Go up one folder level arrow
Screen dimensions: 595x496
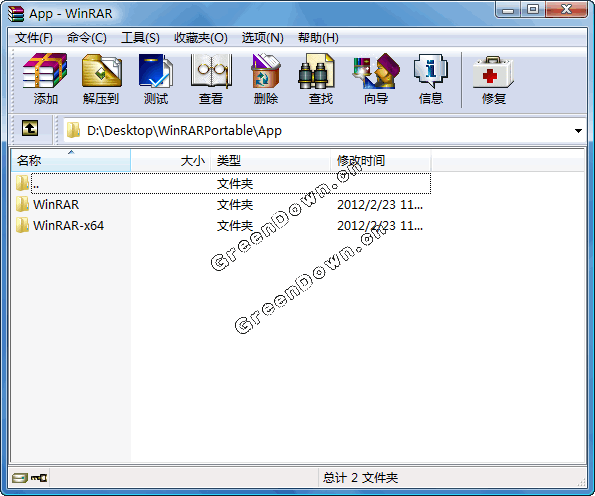[x=30, y=128]
